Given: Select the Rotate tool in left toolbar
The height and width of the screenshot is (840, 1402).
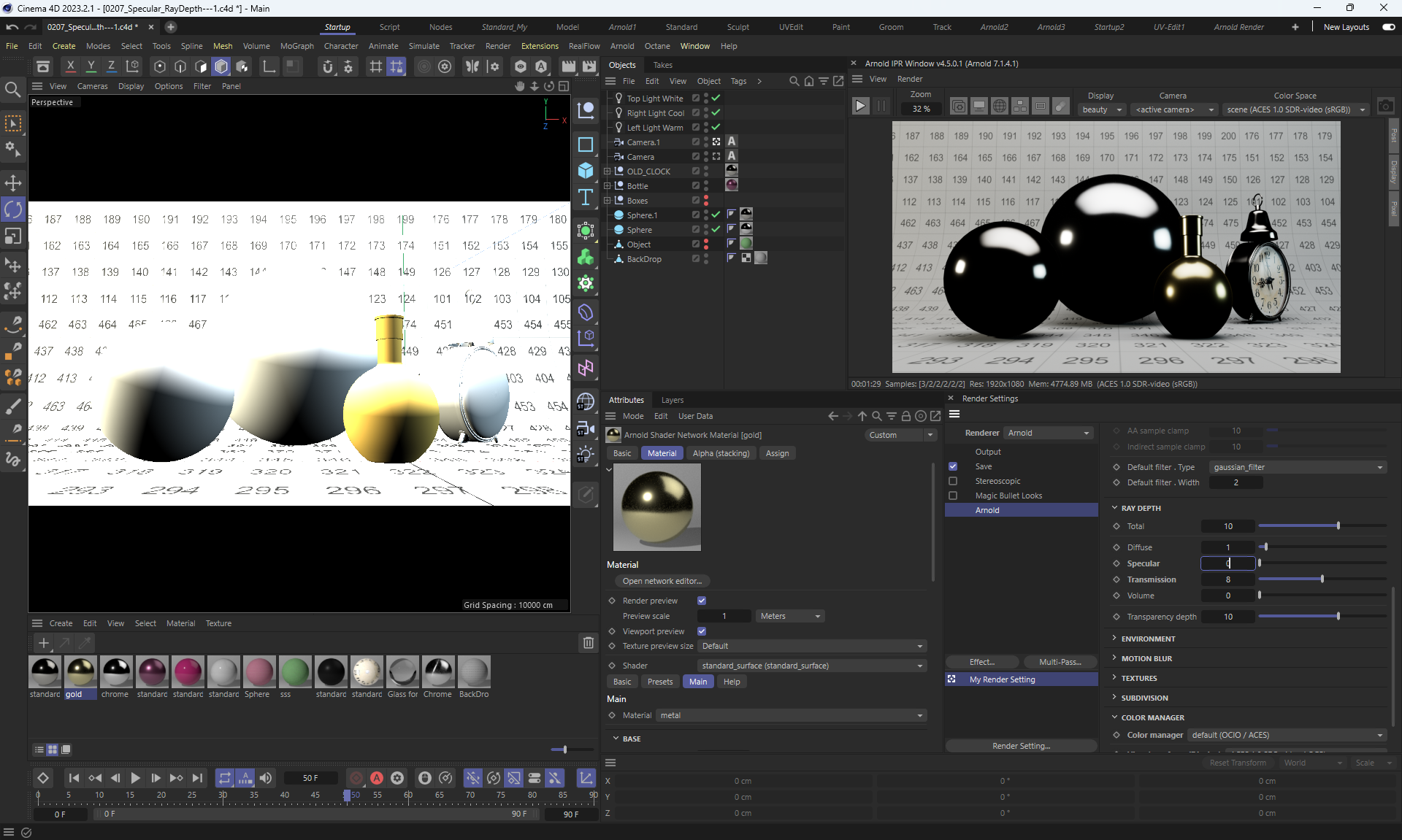Looking at the screenshot, I should click(13, 209).
